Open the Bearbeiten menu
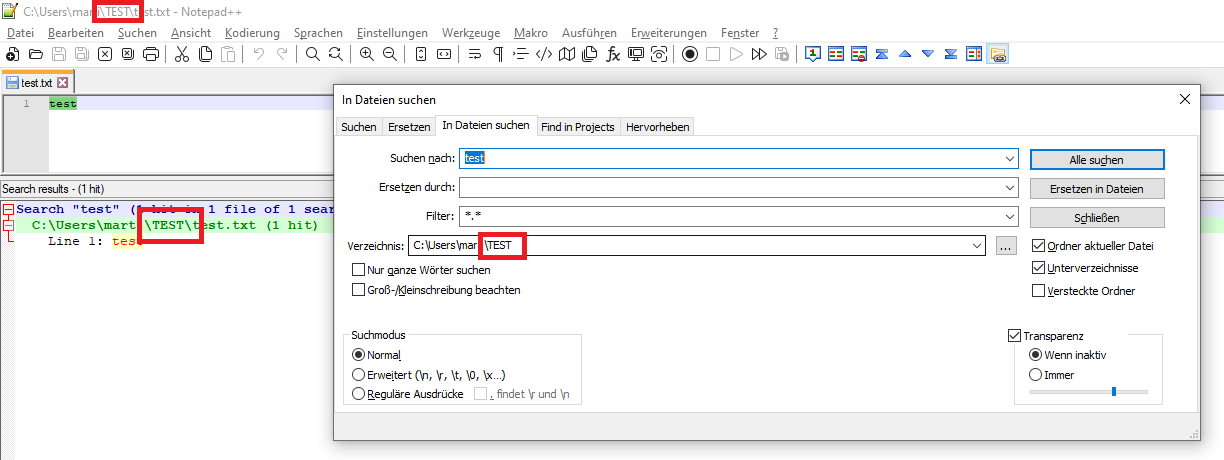This screenshot has width=1224, height=460. (x=76, y=33)
